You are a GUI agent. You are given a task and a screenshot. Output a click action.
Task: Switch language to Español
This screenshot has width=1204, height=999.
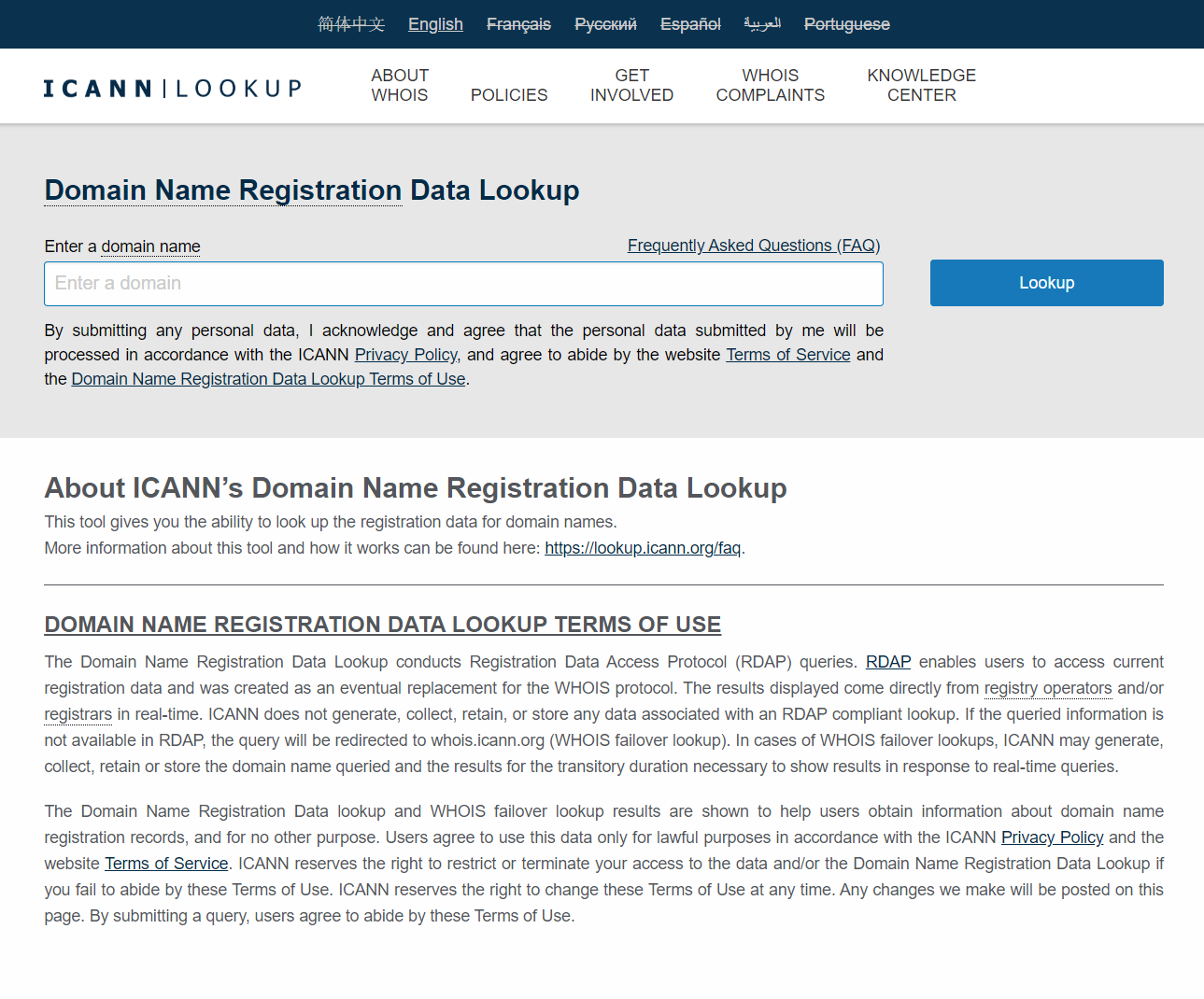click(690, 24)
